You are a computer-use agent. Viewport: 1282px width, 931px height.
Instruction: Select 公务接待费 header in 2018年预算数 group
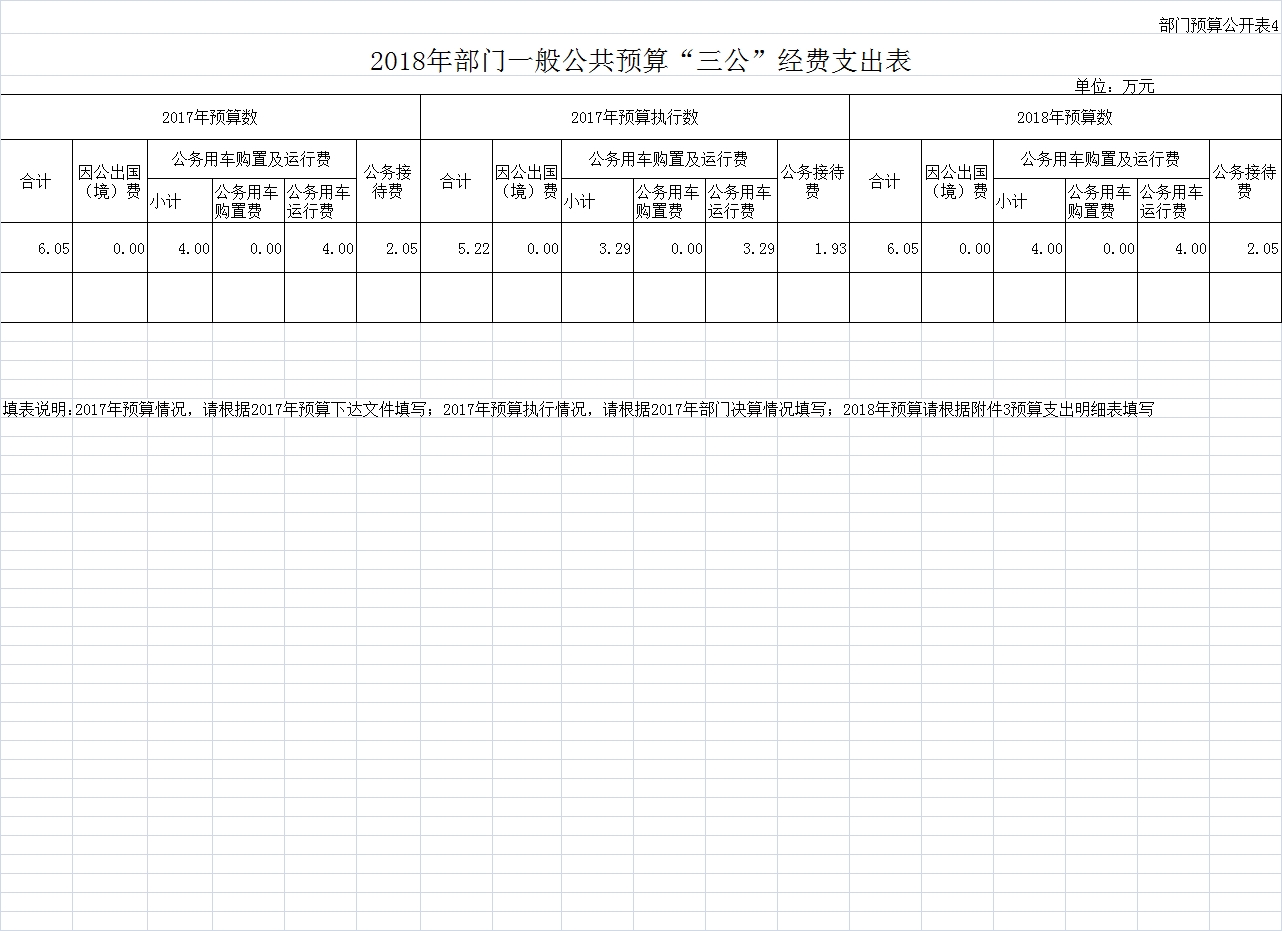1245,181
